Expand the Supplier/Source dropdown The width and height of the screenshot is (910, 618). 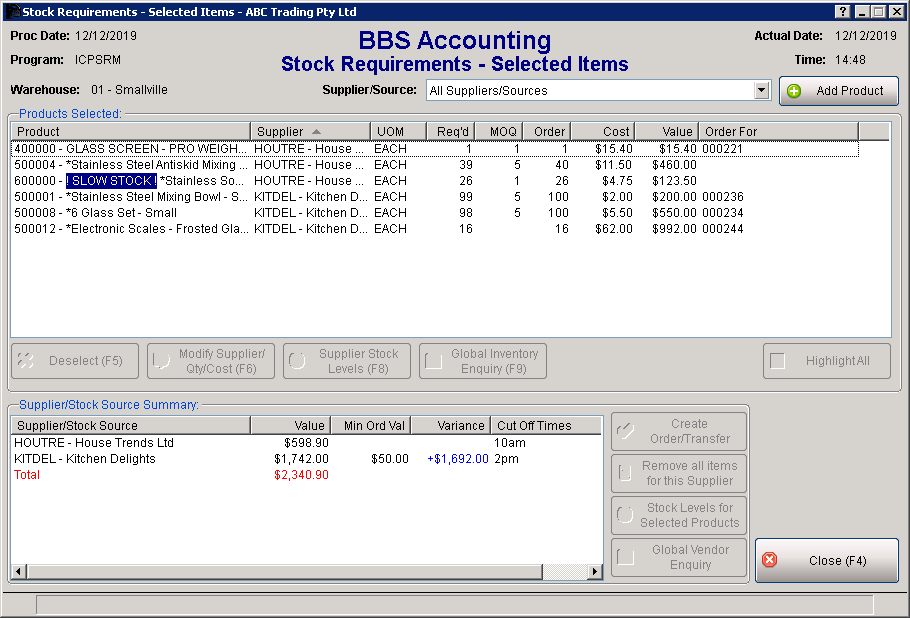click(x=761, y=91)
